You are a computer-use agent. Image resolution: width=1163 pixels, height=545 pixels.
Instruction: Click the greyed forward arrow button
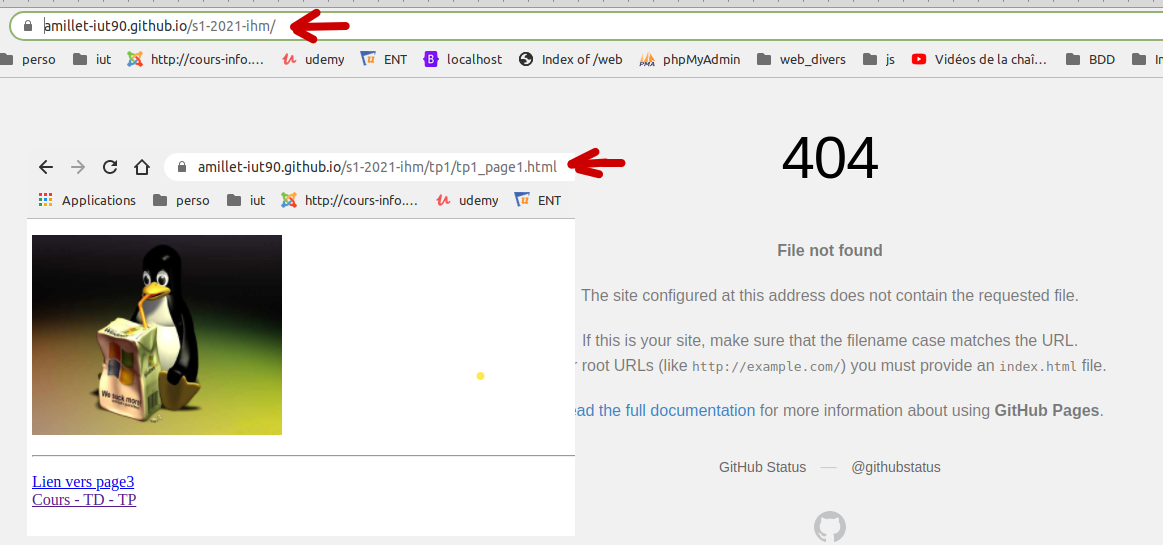point(77,167)
